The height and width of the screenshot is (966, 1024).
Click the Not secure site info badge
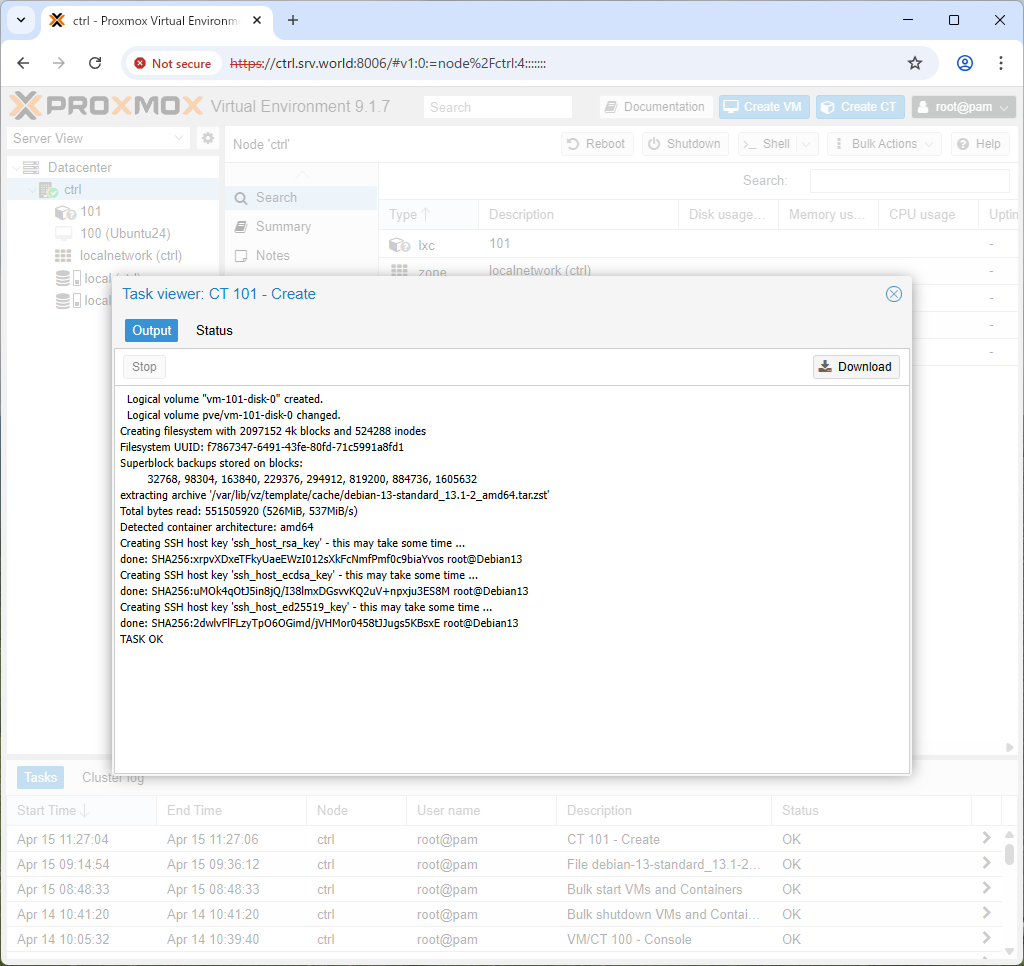click(173, 63)
